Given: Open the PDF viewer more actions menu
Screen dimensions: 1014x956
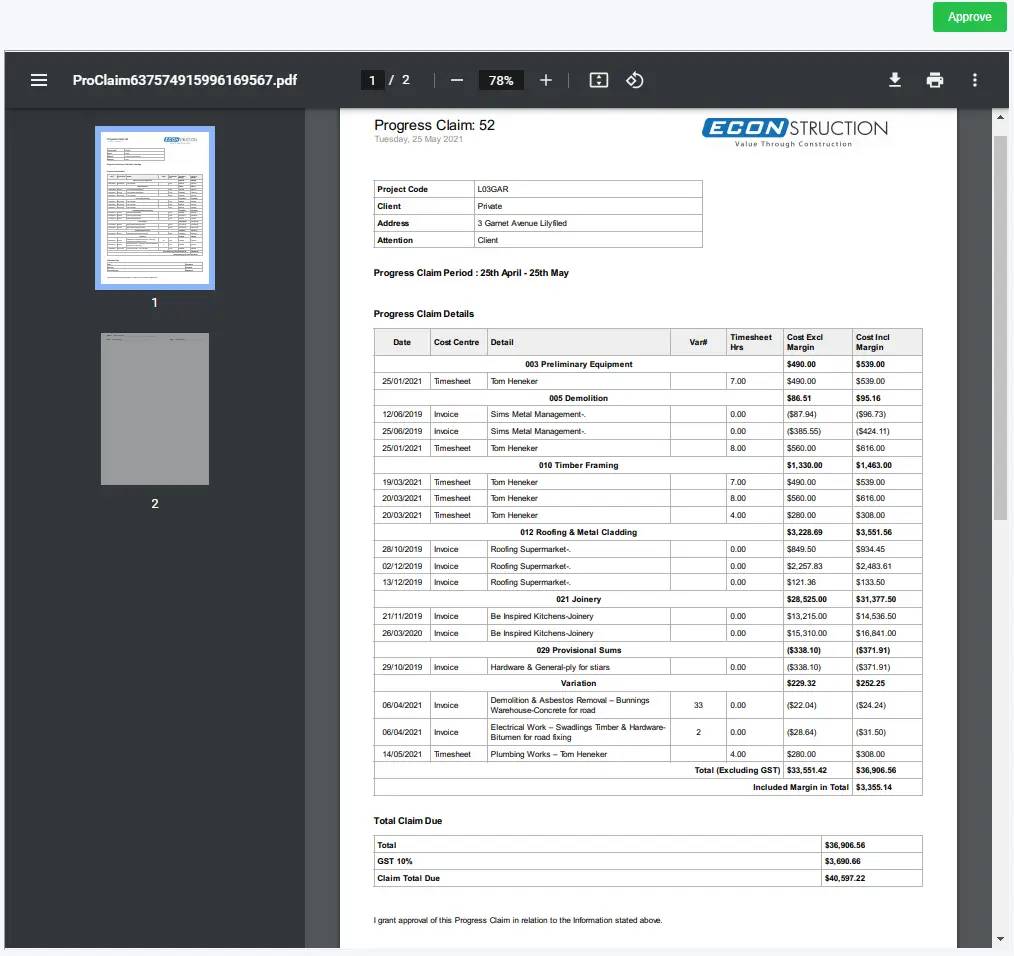Looking at the screenshot, I should tap(975, 80).
